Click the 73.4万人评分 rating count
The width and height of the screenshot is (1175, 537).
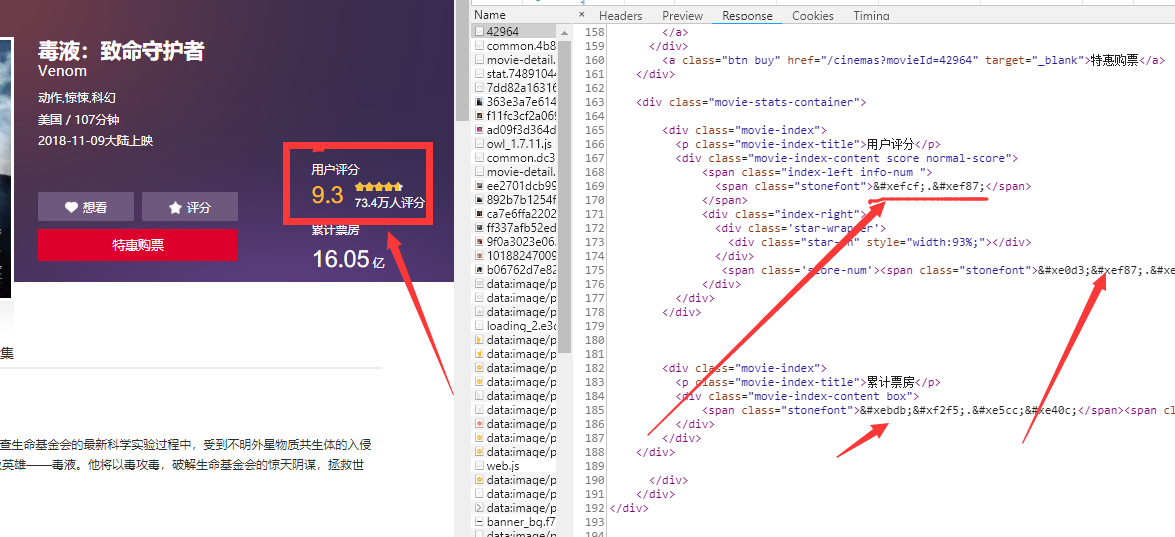coord(390,203)
